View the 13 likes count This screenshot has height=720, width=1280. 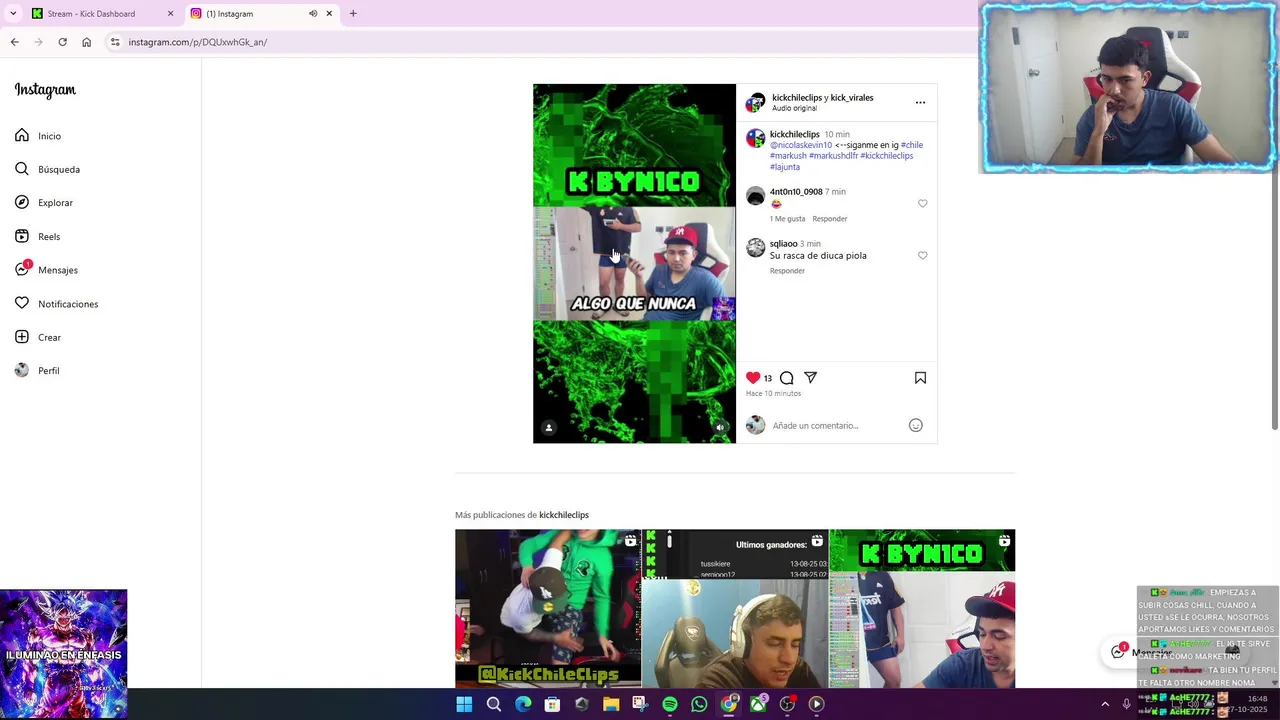[768, 378]
